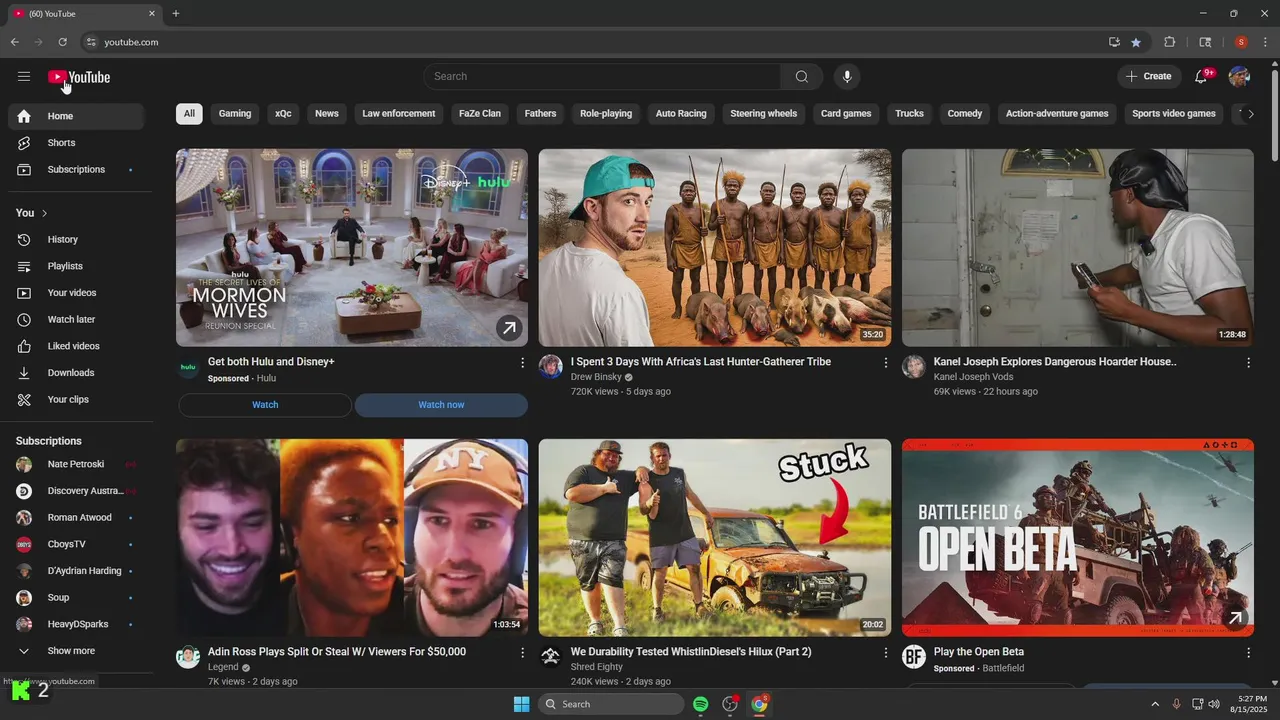Viewport: 1280px width, 720px height.
Task: Bookmark this page with star icon
Action: (x=1136, y=42)
